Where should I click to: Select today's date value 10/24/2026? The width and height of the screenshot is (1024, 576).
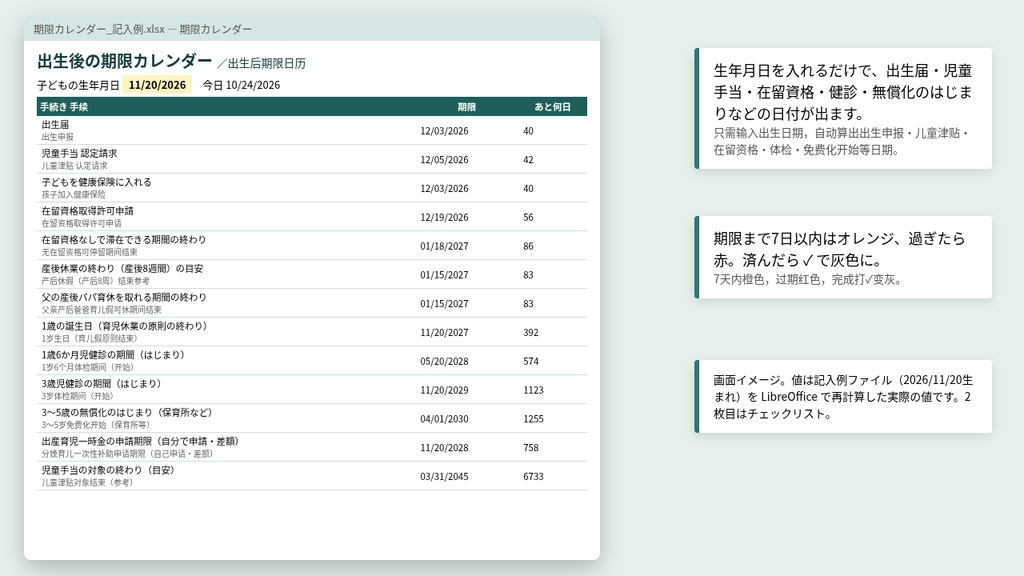pyautogui.click(x=253, y=85)
